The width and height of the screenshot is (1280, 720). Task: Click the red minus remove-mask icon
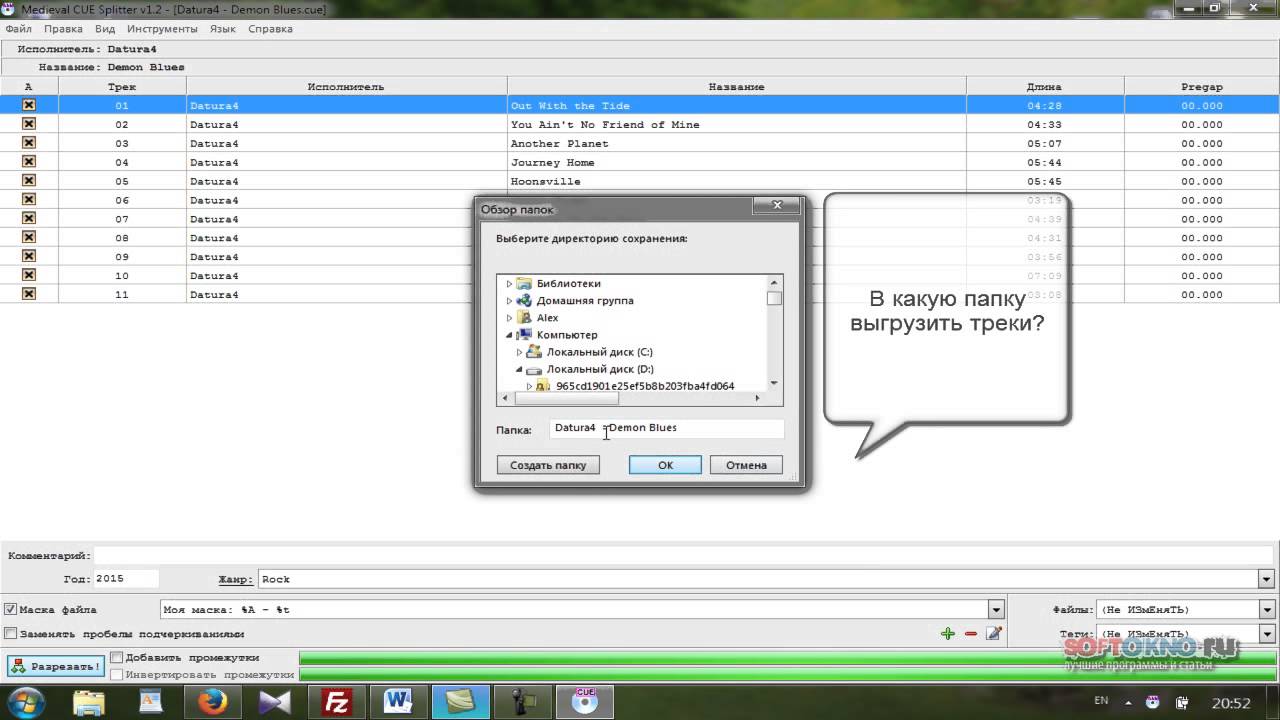[971, 633]
